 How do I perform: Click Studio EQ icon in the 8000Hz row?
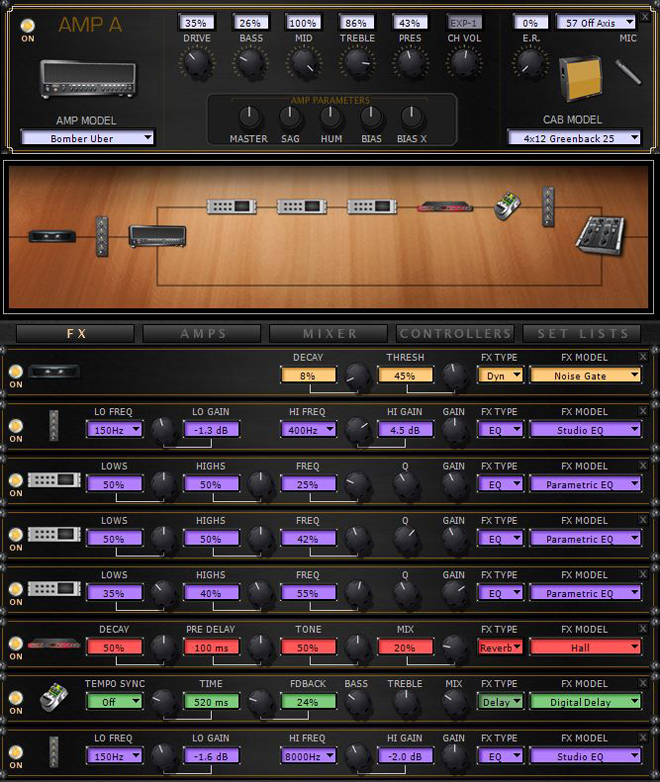pos(54,752)
